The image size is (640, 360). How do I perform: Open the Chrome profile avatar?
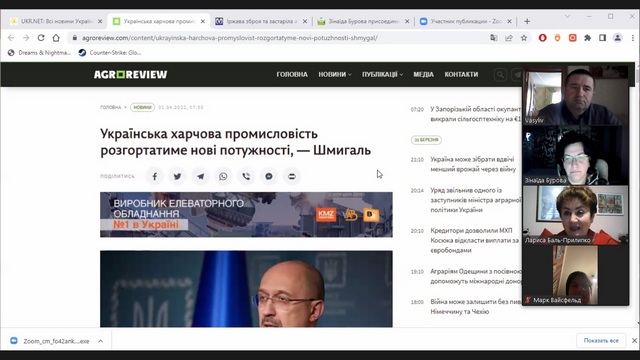(x=618, y=38)
